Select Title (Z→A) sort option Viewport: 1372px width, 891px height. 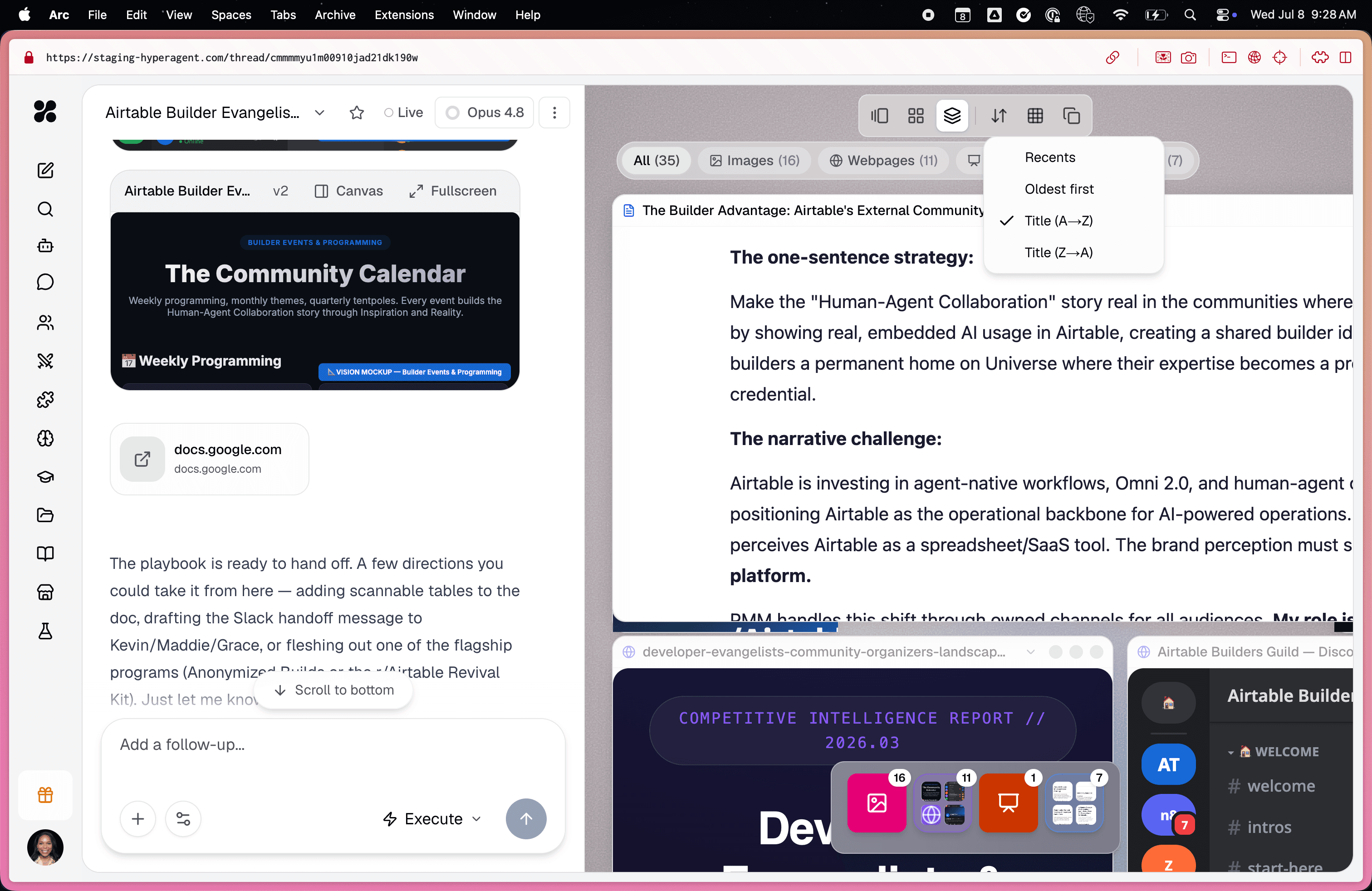1073,252
